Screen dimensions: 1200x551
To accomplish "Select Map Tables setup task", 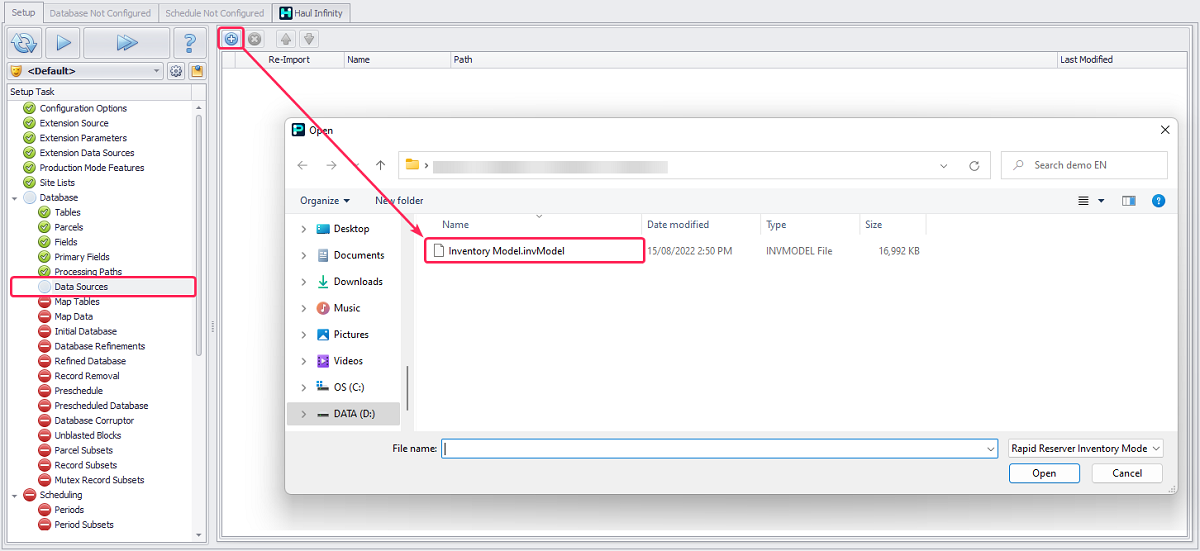I will coord(77,302).
